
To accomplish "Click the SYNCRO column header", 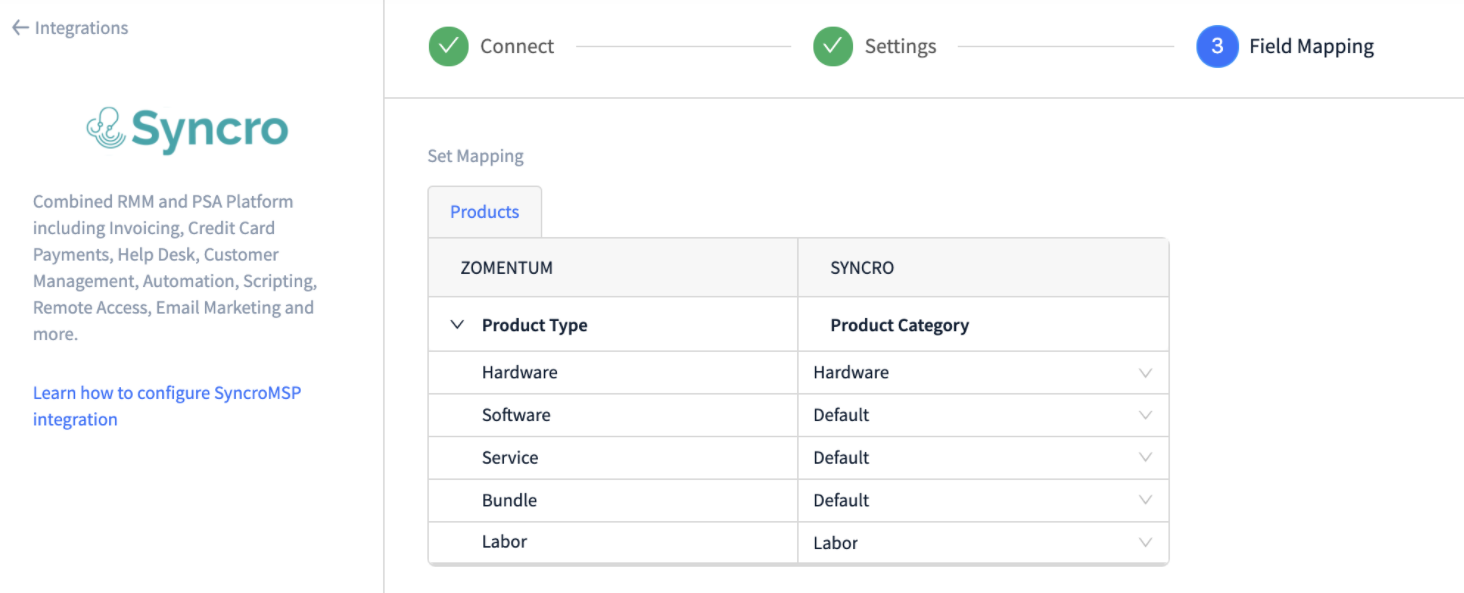I will [862, 268].
